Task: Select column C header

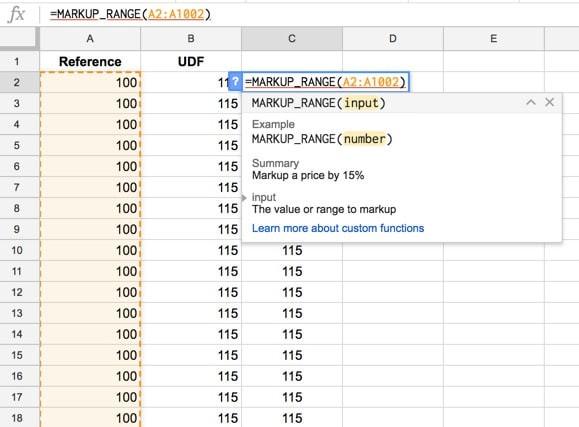Action: click(292, 39)
